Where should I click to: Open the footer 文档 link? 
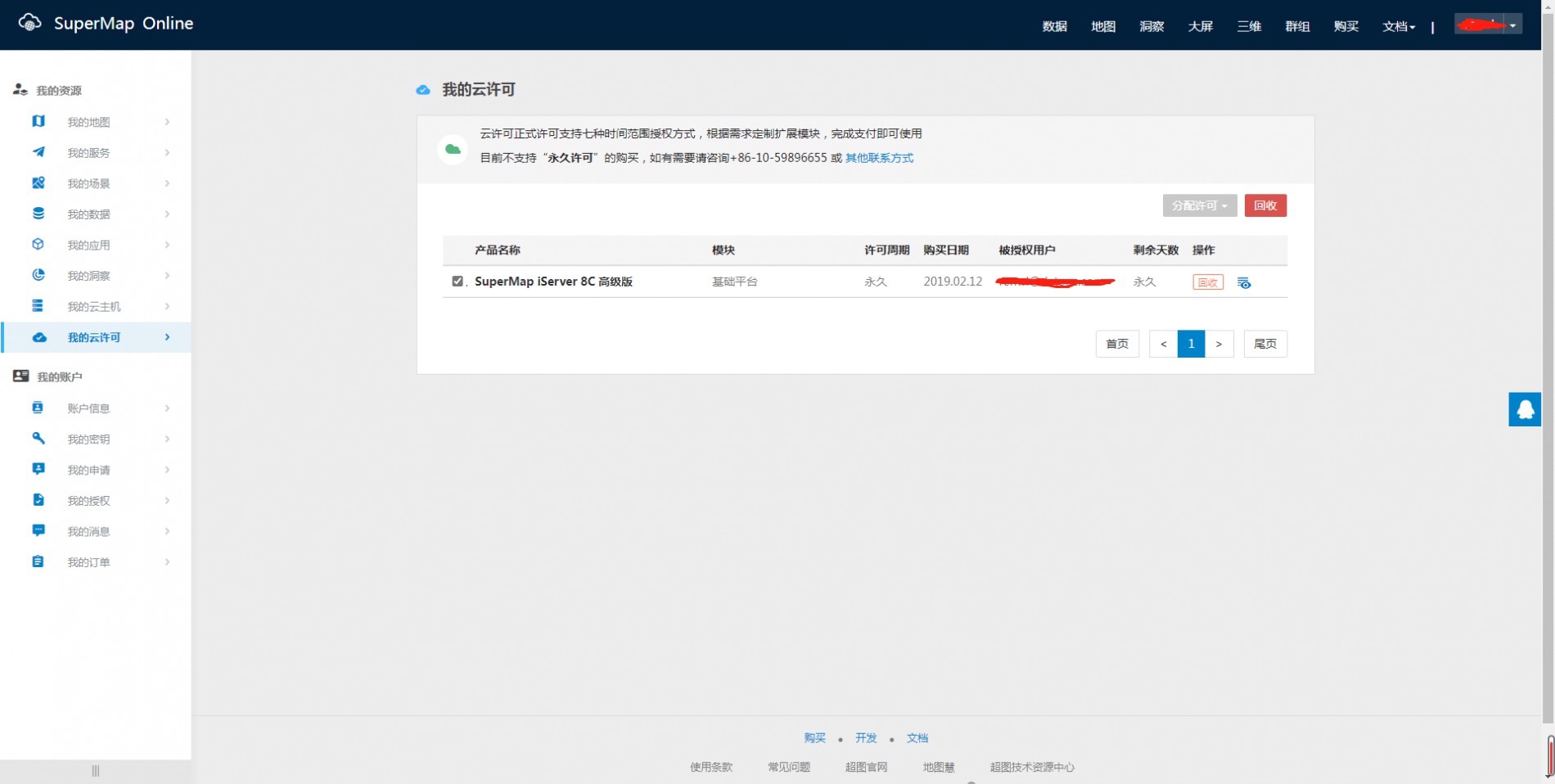pos(917,737)
